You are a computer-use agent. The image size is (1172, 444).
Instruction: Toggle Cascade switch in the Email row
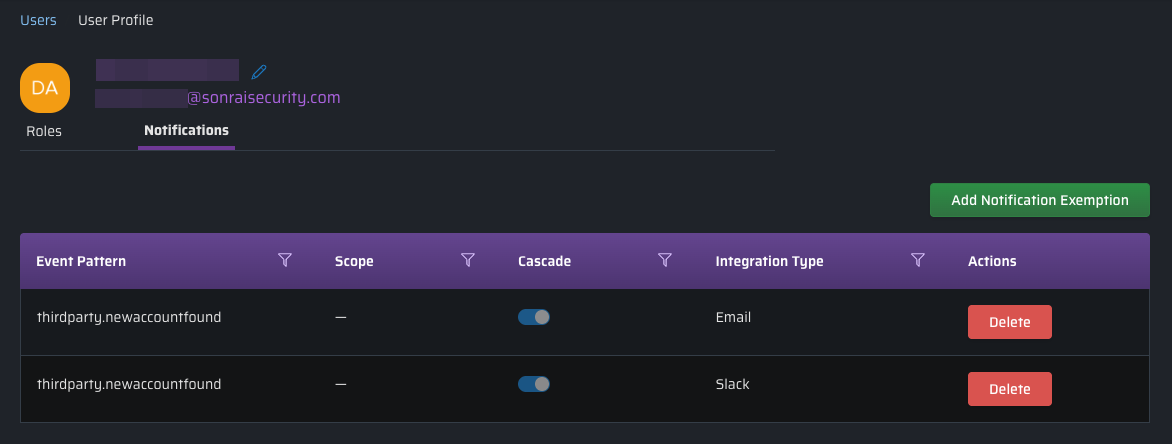point(534,317)
